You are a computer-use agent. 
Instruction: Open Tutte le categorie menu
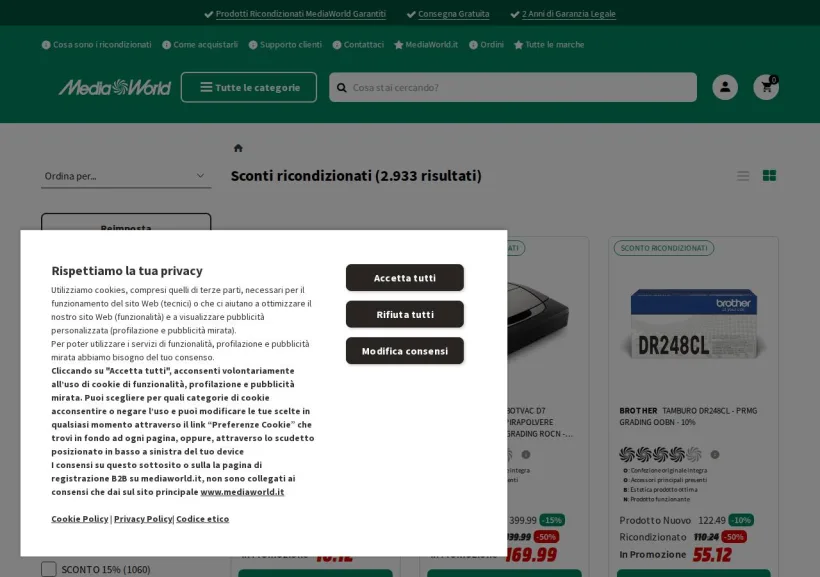[x=249, y=87]
